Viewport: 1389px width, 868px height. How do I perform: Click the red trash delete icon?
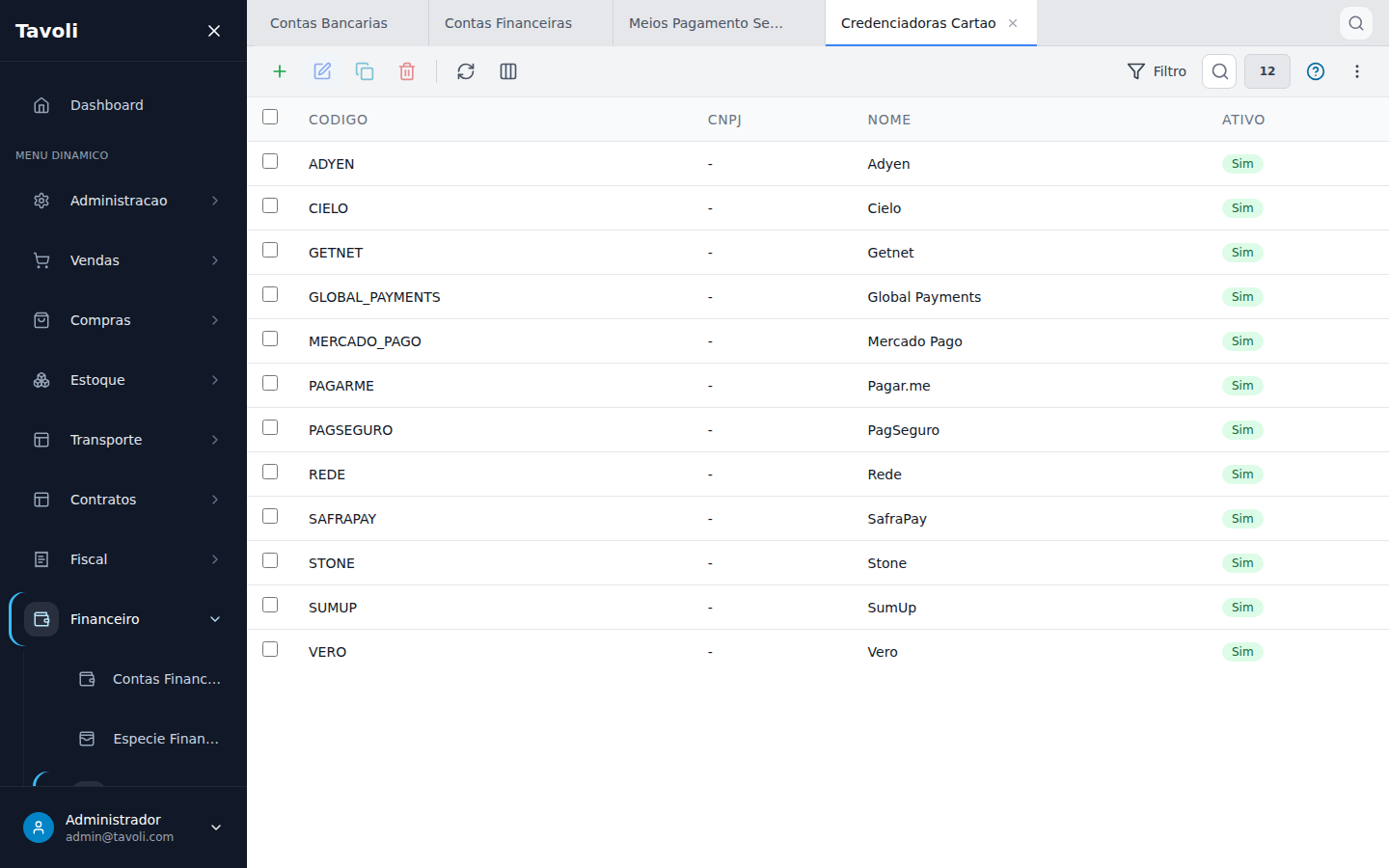point(407,71)
